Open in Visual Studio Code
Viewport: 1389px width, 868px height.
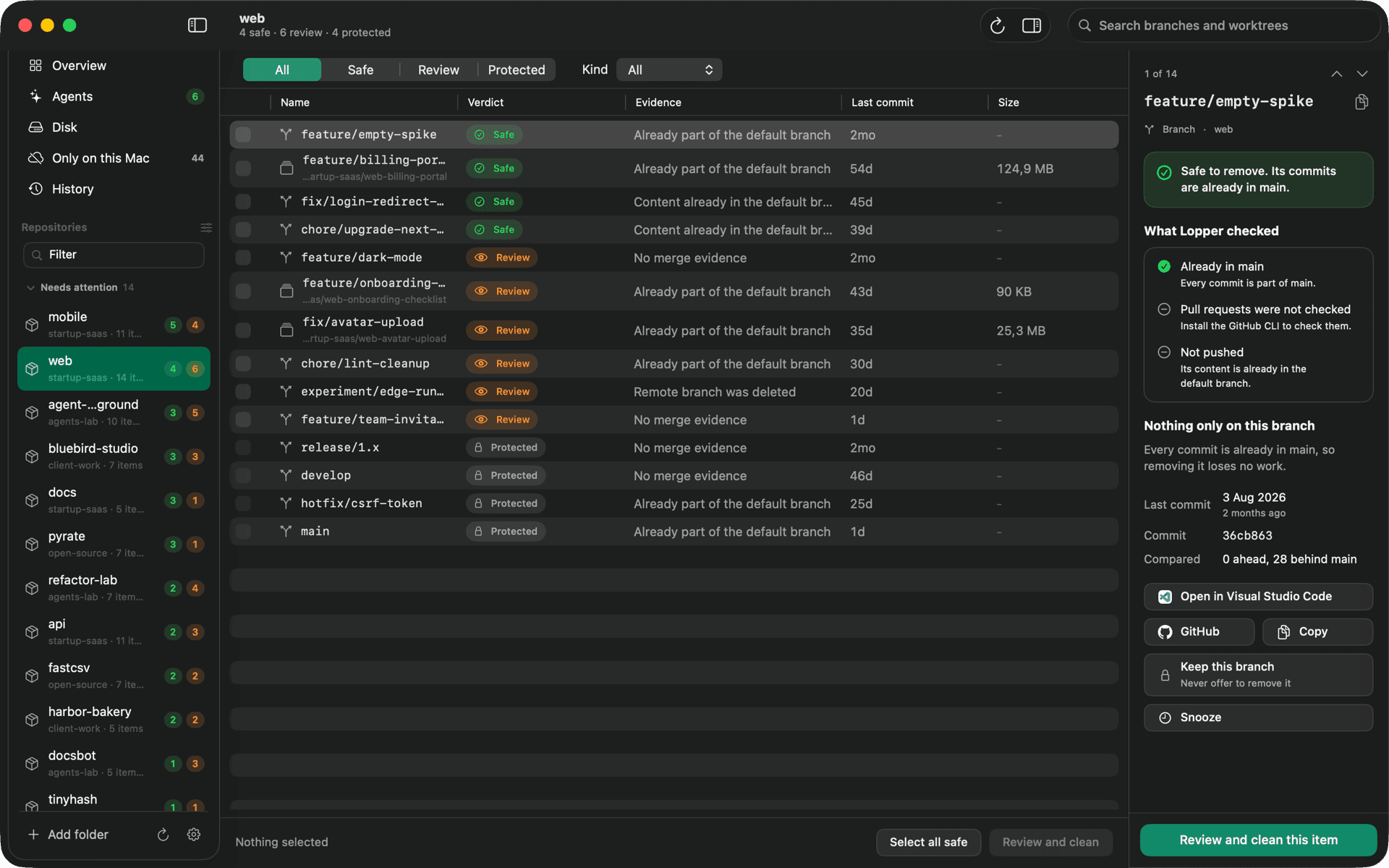[x=1258, y=597]
